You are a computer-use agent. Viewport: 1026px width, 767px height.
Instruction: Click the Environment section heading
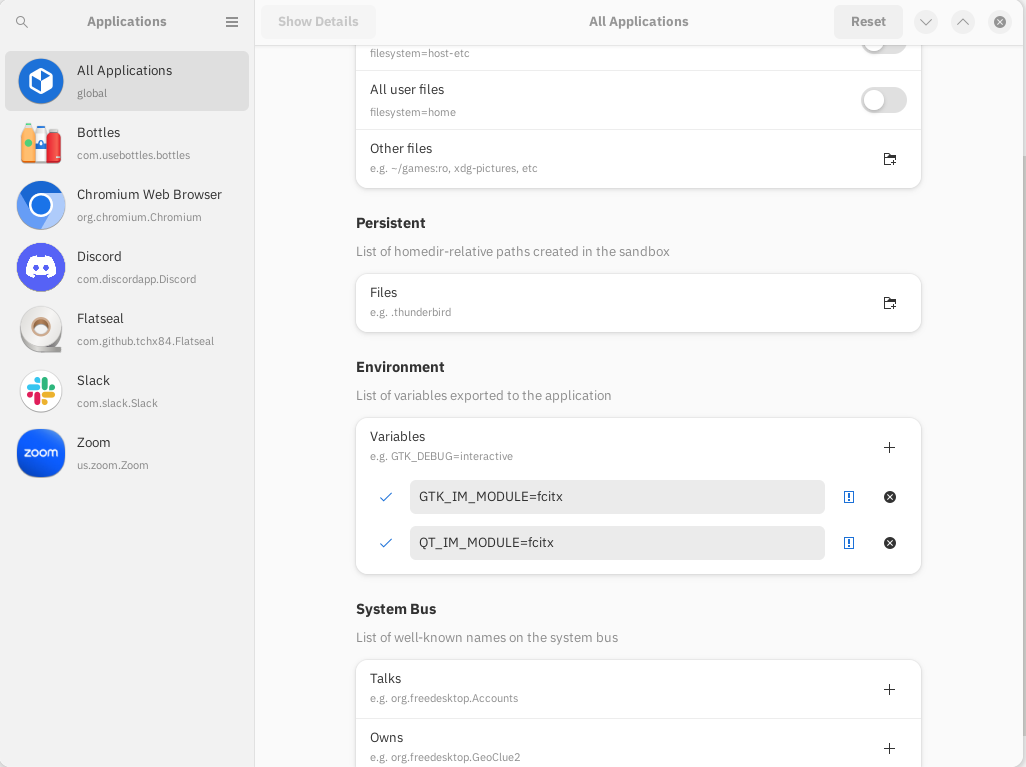click(x=400, y=367)
